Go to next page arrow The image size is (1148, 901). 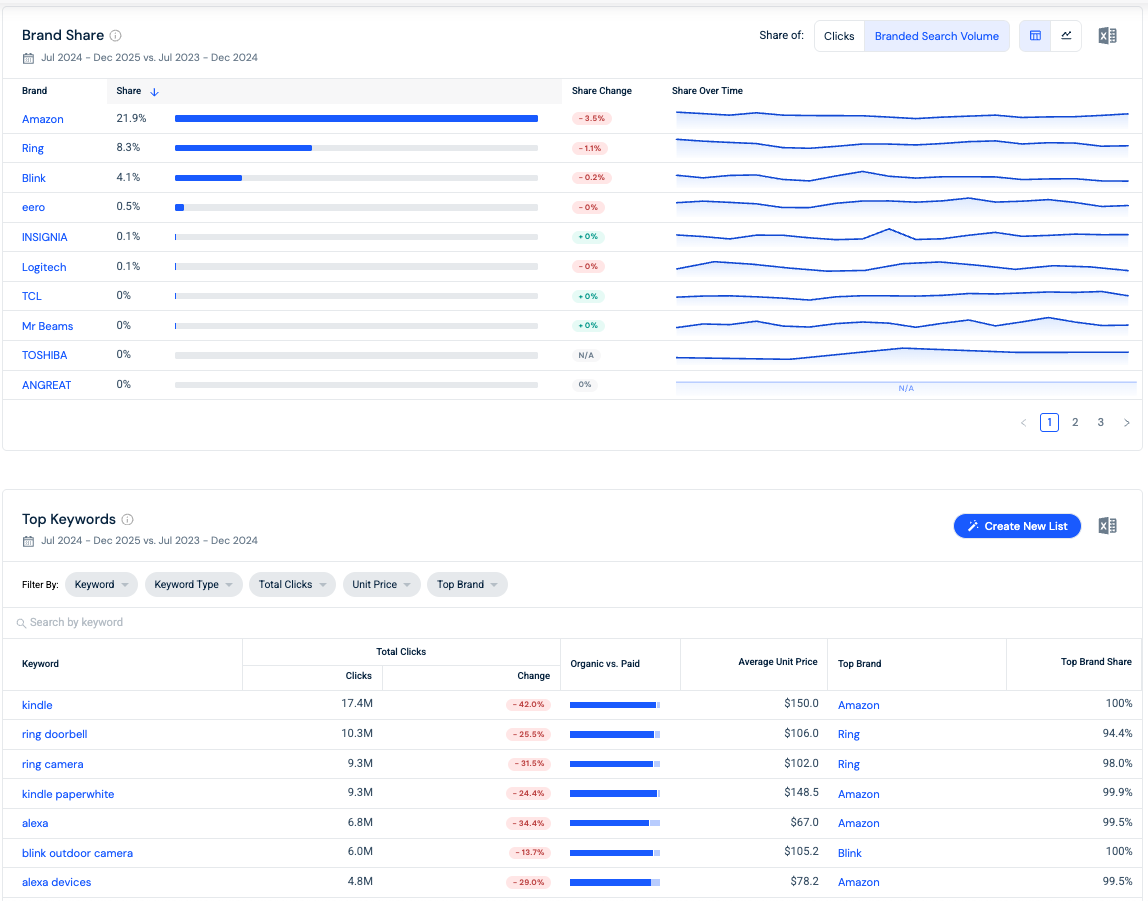(x=1127, y=422)
